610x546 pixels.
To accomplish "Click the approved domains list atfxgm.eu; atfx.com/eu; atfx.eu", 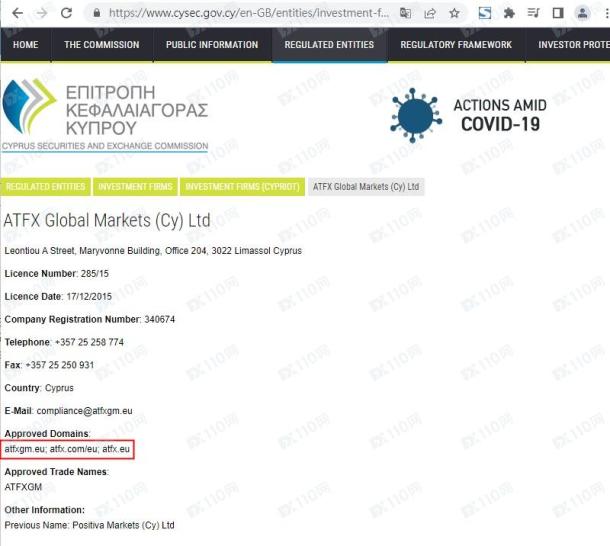I will (x=67, y=449).
